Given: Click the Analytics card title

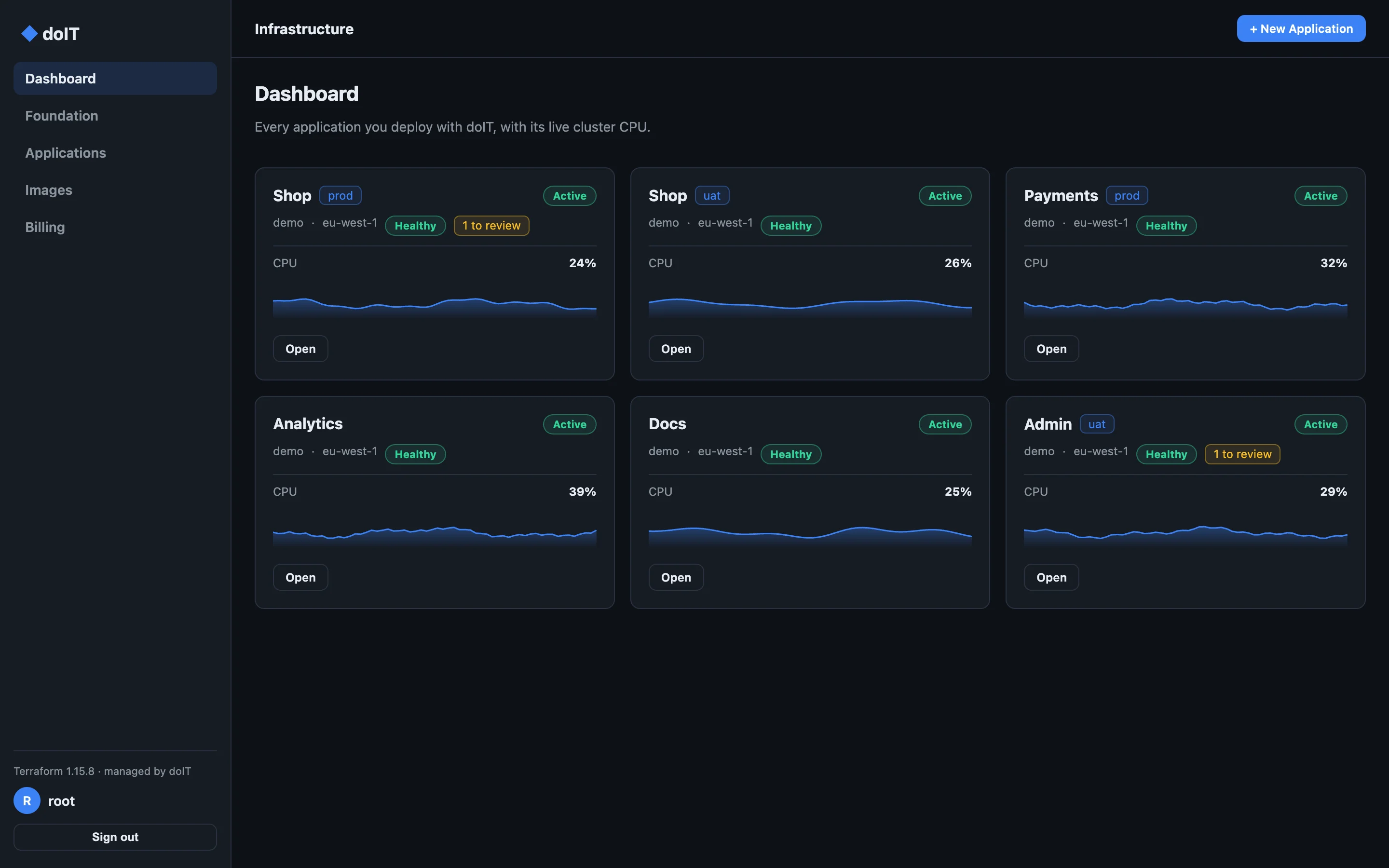Looking at the screenshot, I should (308, 424).
